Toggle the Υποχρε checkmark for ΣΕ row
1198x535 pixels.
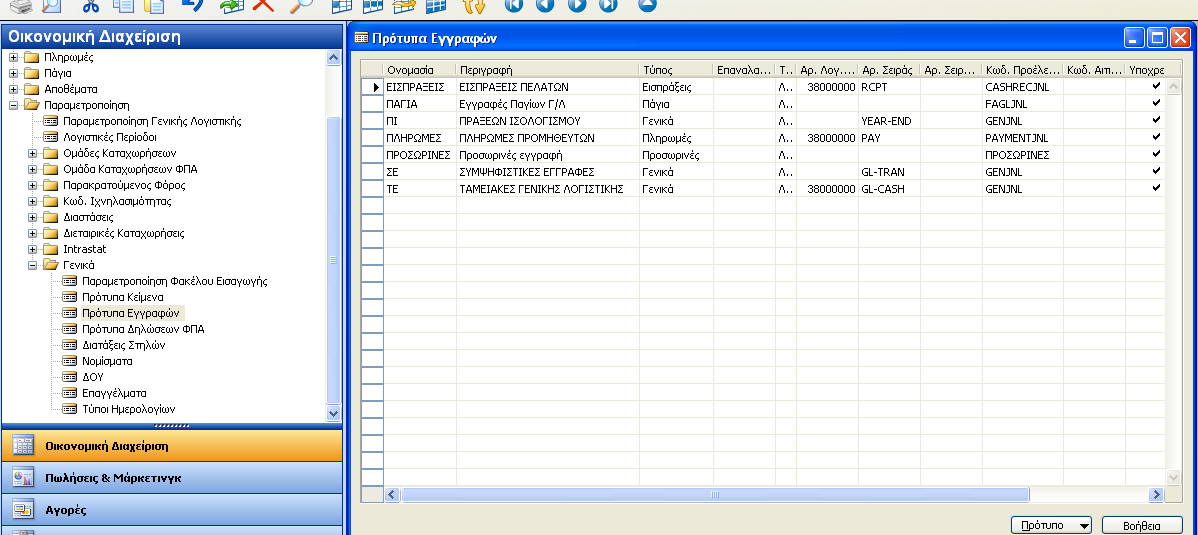[1156, 170]
